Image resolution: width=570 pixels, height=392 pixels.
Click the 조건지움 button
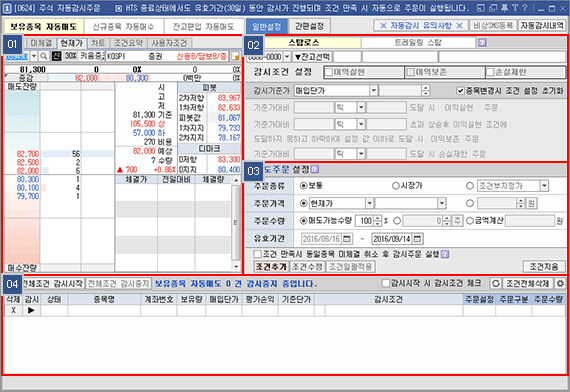coord(544,267)
